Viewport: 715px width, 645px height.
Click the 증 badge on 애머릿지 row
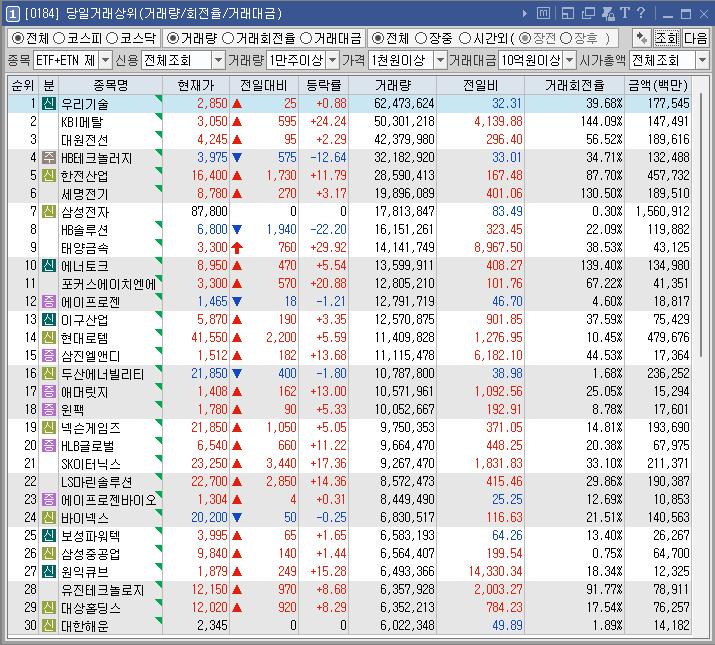49,391
